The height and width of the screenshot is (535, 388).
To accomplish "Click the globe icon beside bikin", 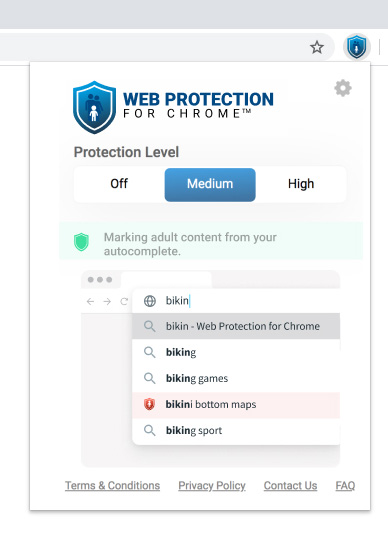I will pyautogui.click(x=150, y=301).
